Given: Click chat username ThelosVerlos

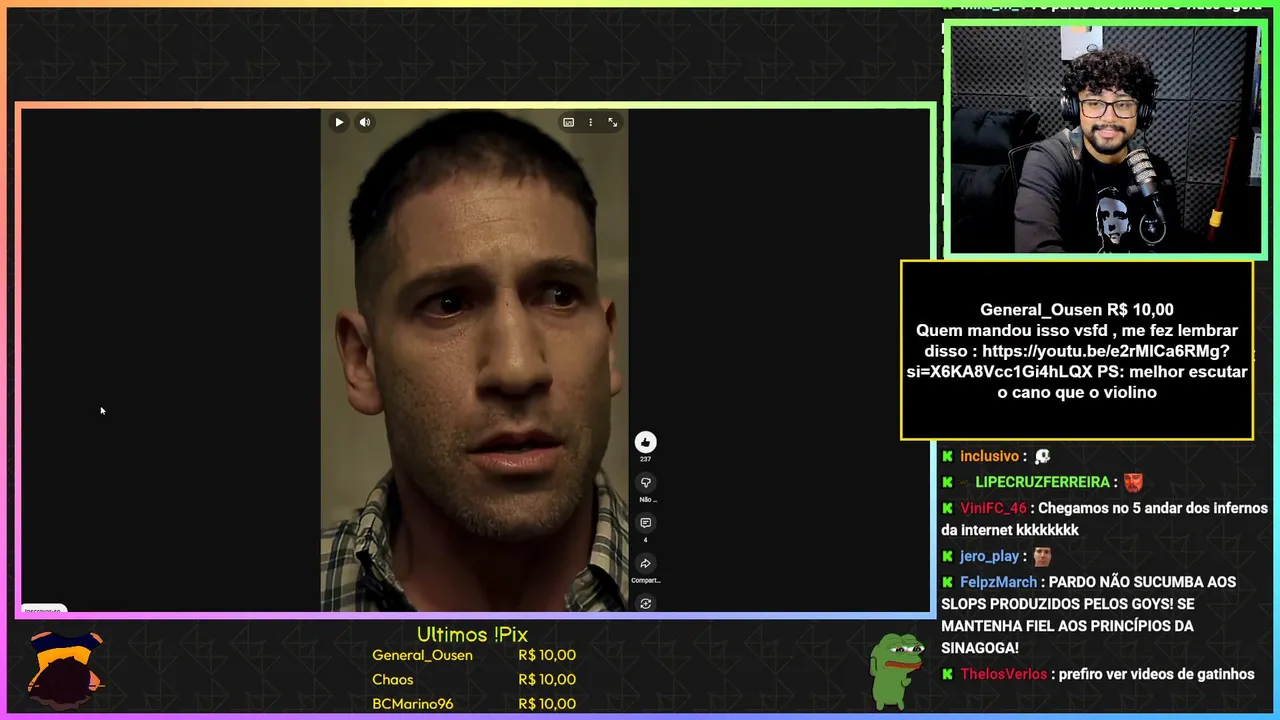Looking at the screenshot, I should (1003, 674).
